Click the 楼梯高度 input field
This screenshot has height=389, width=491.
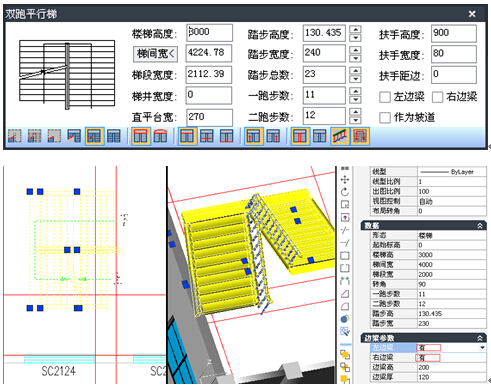(209, 33)
